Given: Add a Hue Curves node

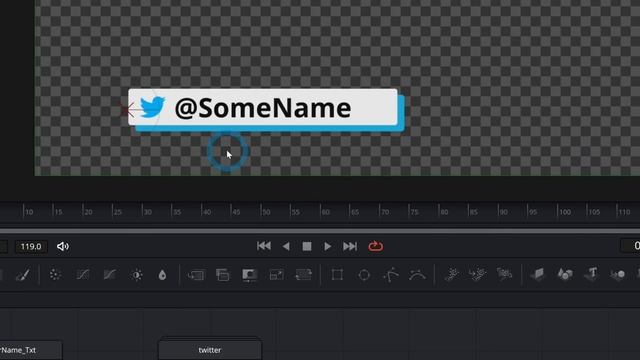Looking at the screenshot, I should 110,275.
